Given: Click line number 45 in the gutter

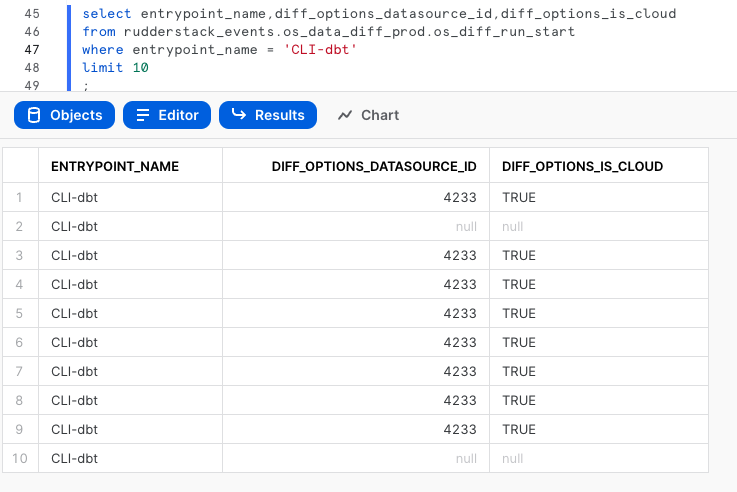Looking at the screenshot, I should point(31,14).
